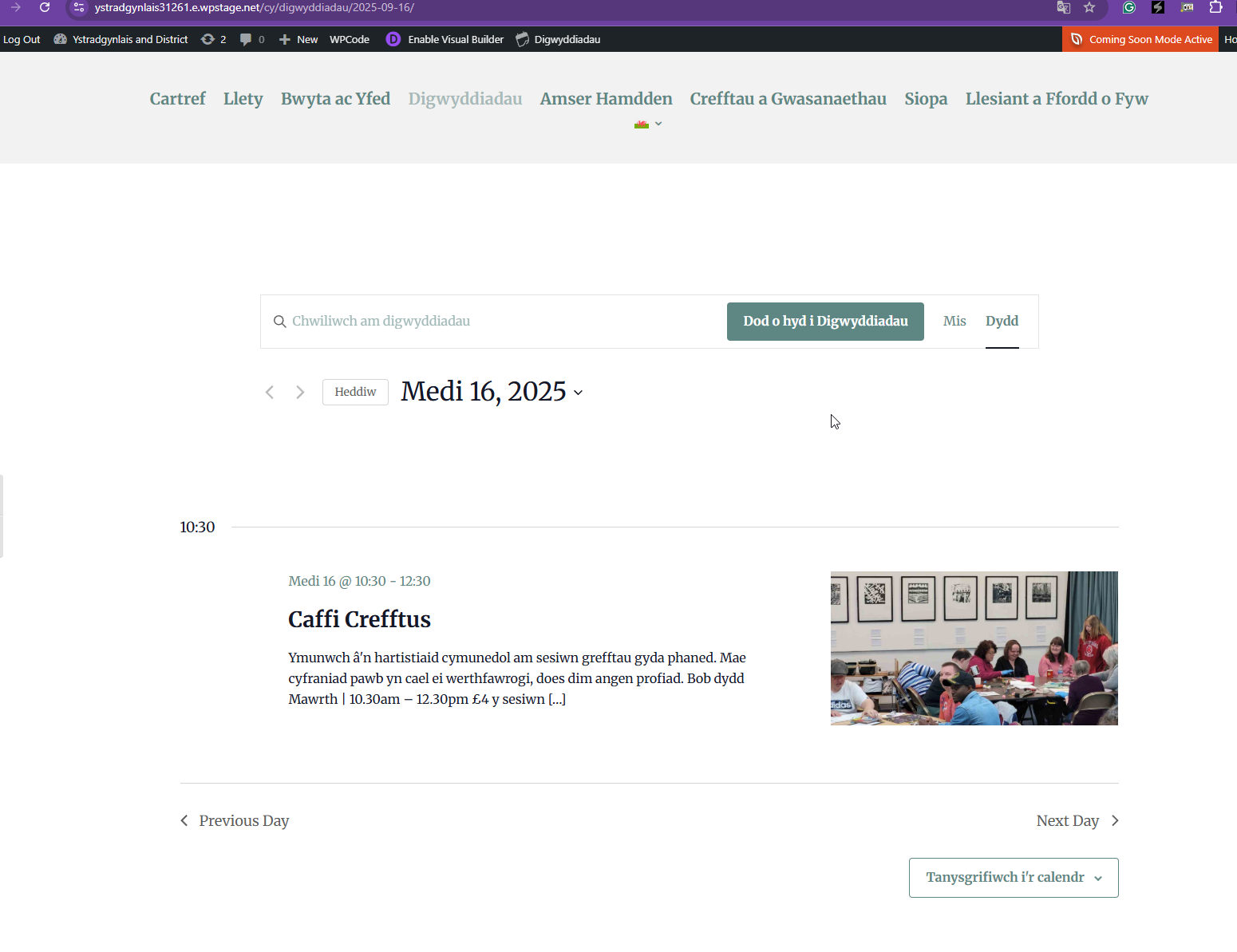
Task: Go to previous day with left chevron
Action: tap(270, 392)
